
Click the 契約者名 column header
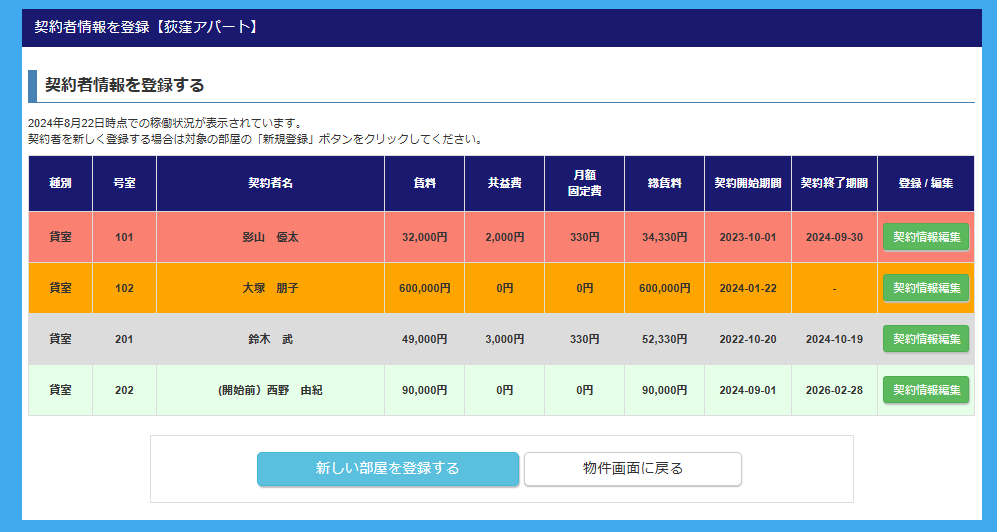(x=270, y=184)
